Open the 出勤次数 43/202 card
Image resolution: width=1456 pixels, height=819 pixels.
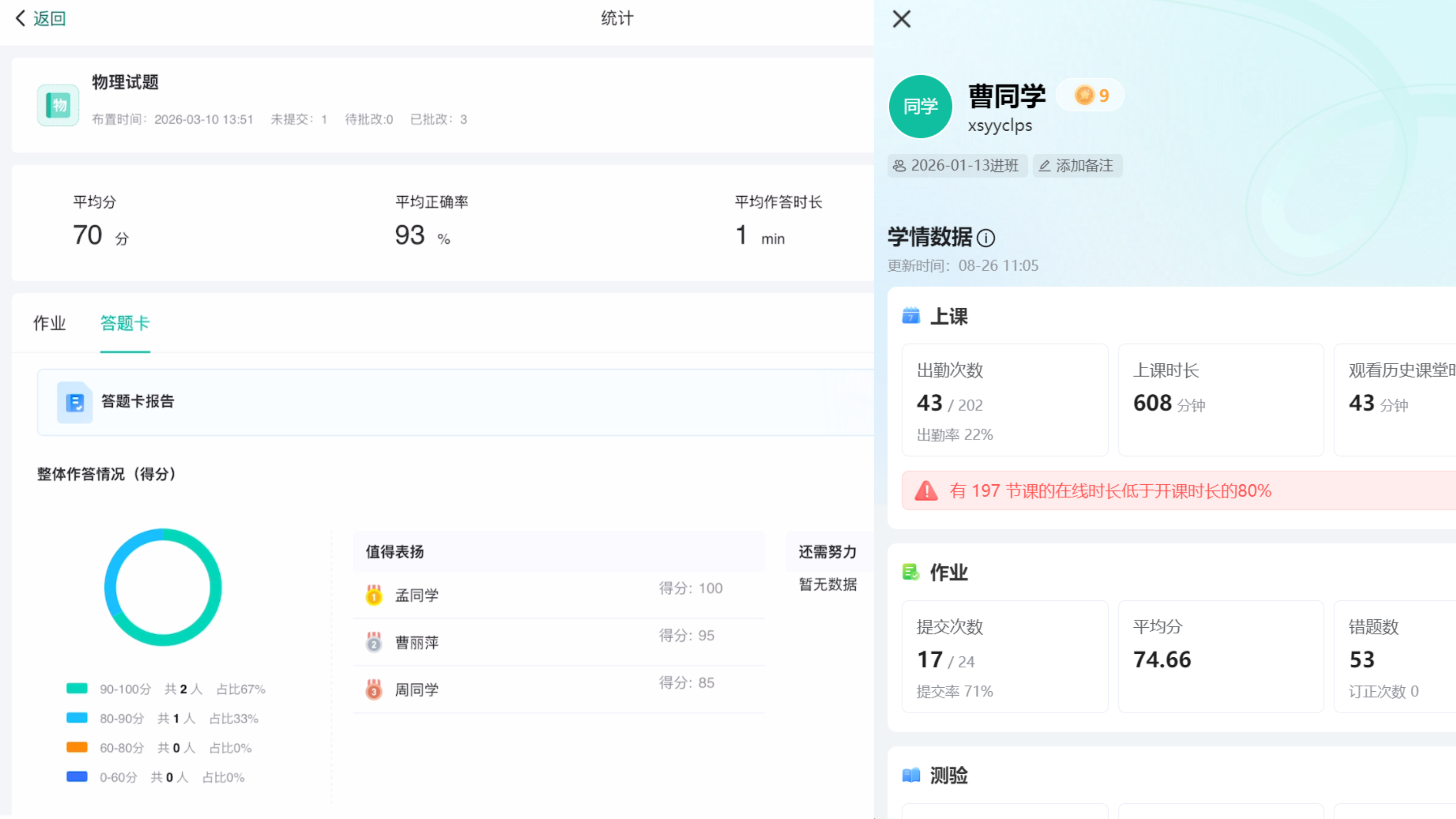pyautogui.click(x=1005, y=400)
